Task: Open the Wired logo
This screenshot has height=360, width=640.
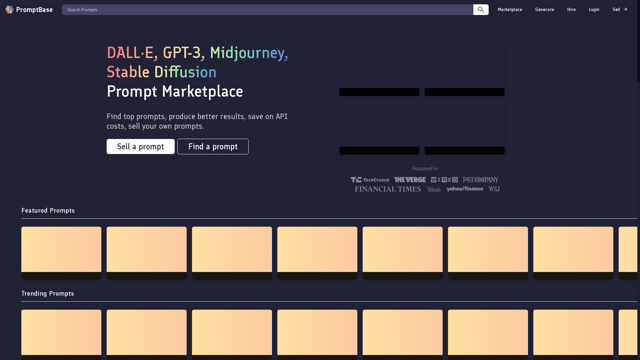Action: tap(444, 180)
